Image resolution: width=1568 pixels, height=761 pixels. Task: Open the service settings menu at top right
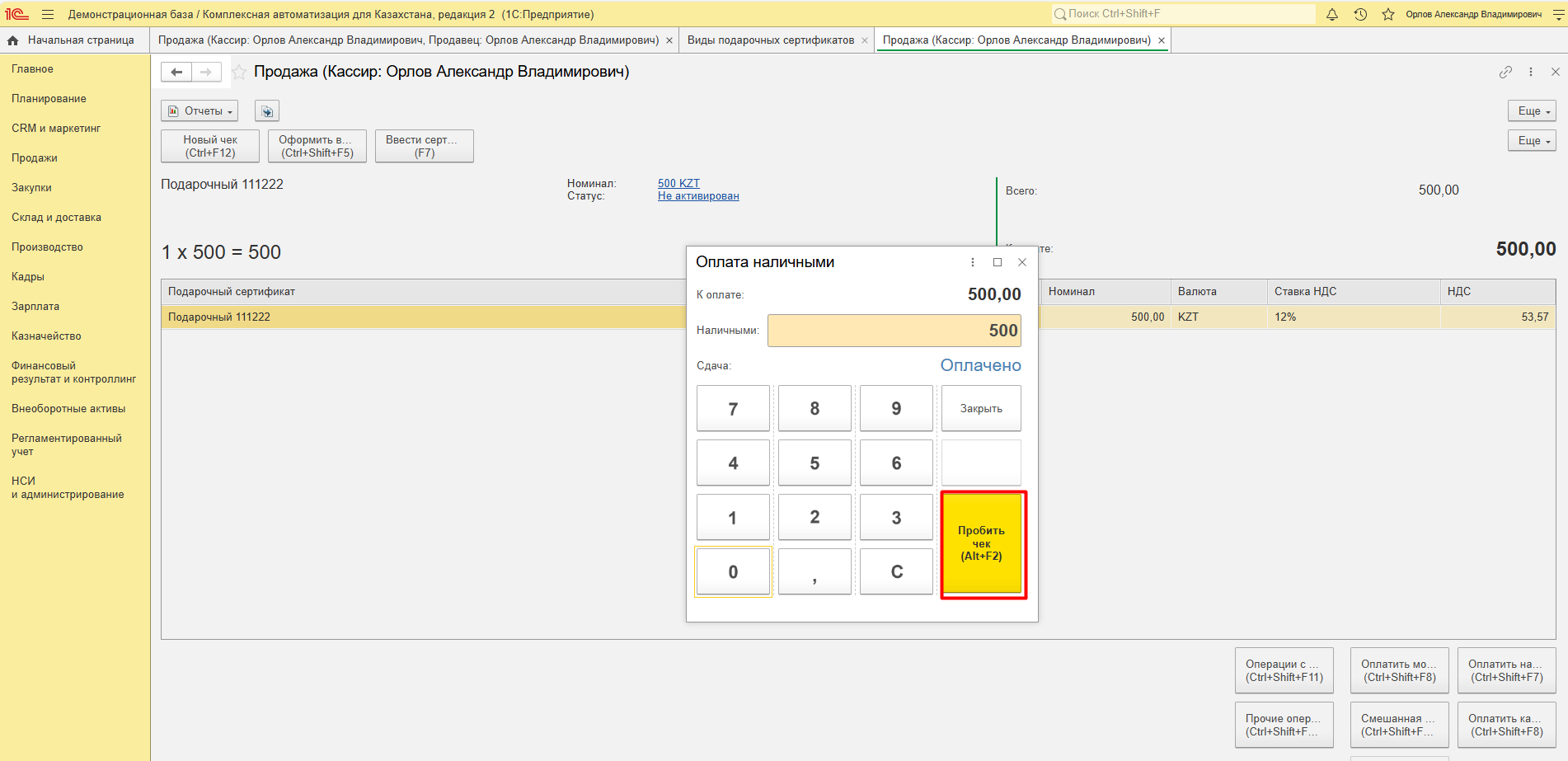1558,14
